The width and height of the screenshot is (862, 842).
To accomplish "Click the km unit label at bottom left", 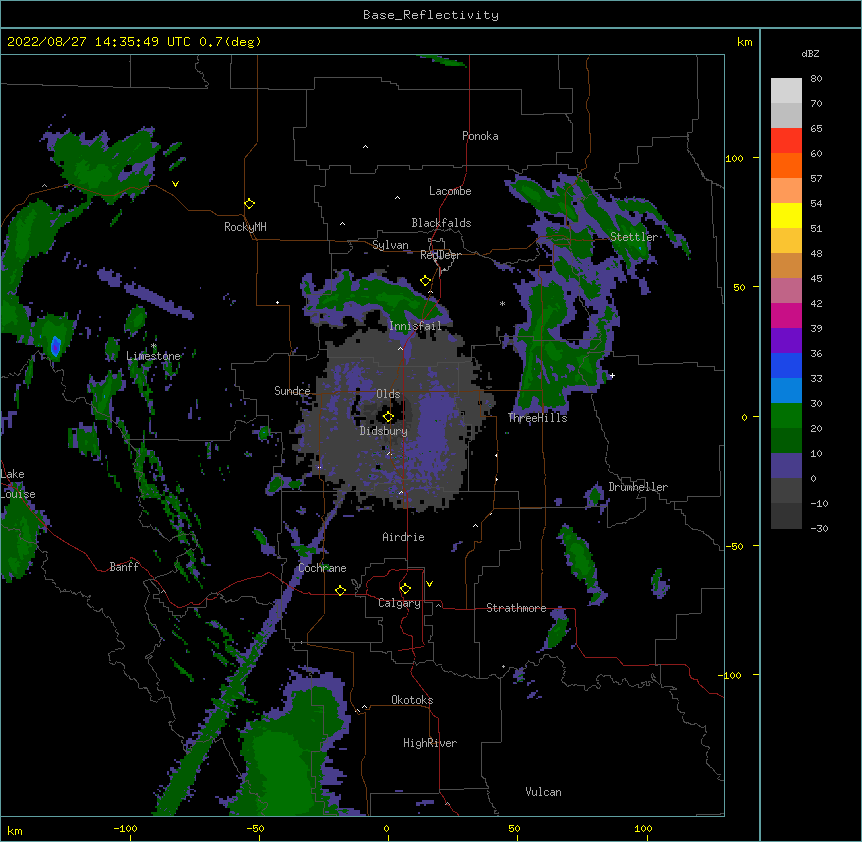I will click(x=15, y=830).
